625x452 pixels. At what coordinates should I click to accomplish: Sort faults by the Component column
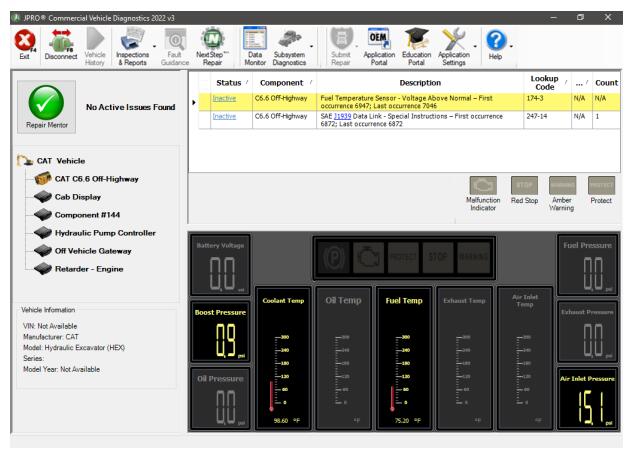285,83
